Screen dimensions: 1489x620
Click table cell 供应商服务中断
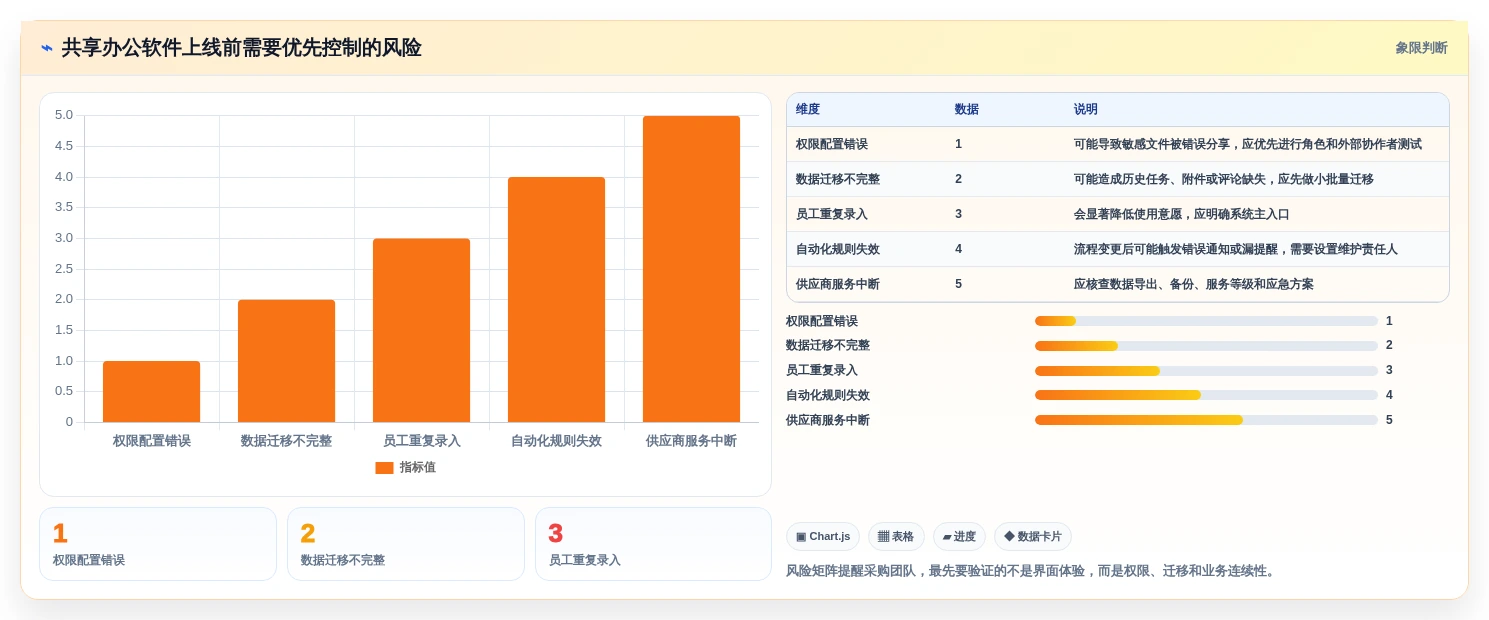(x=838, y=284)
